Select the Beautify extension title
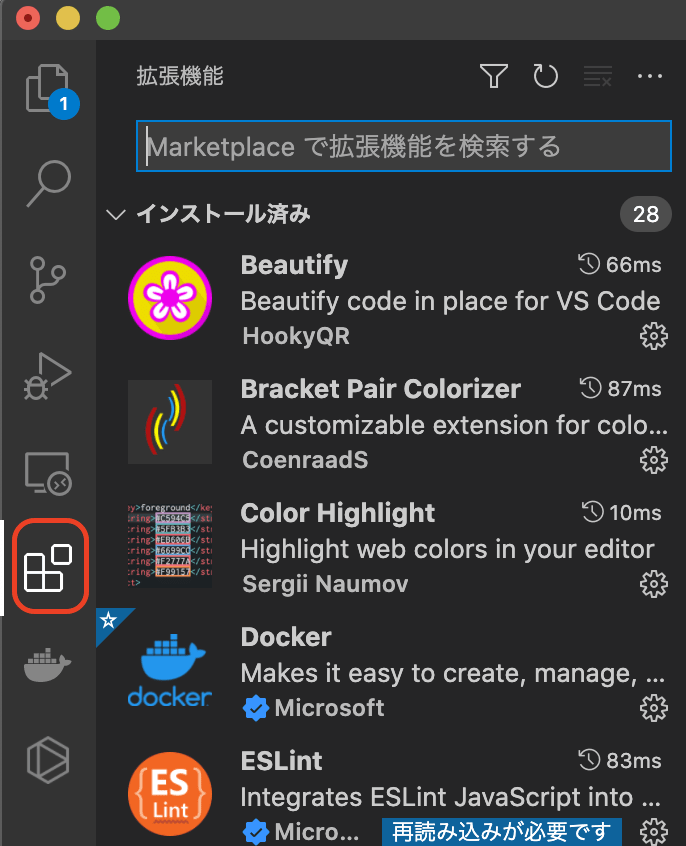This screenshot has height=846, width=686. pos(294,265)
